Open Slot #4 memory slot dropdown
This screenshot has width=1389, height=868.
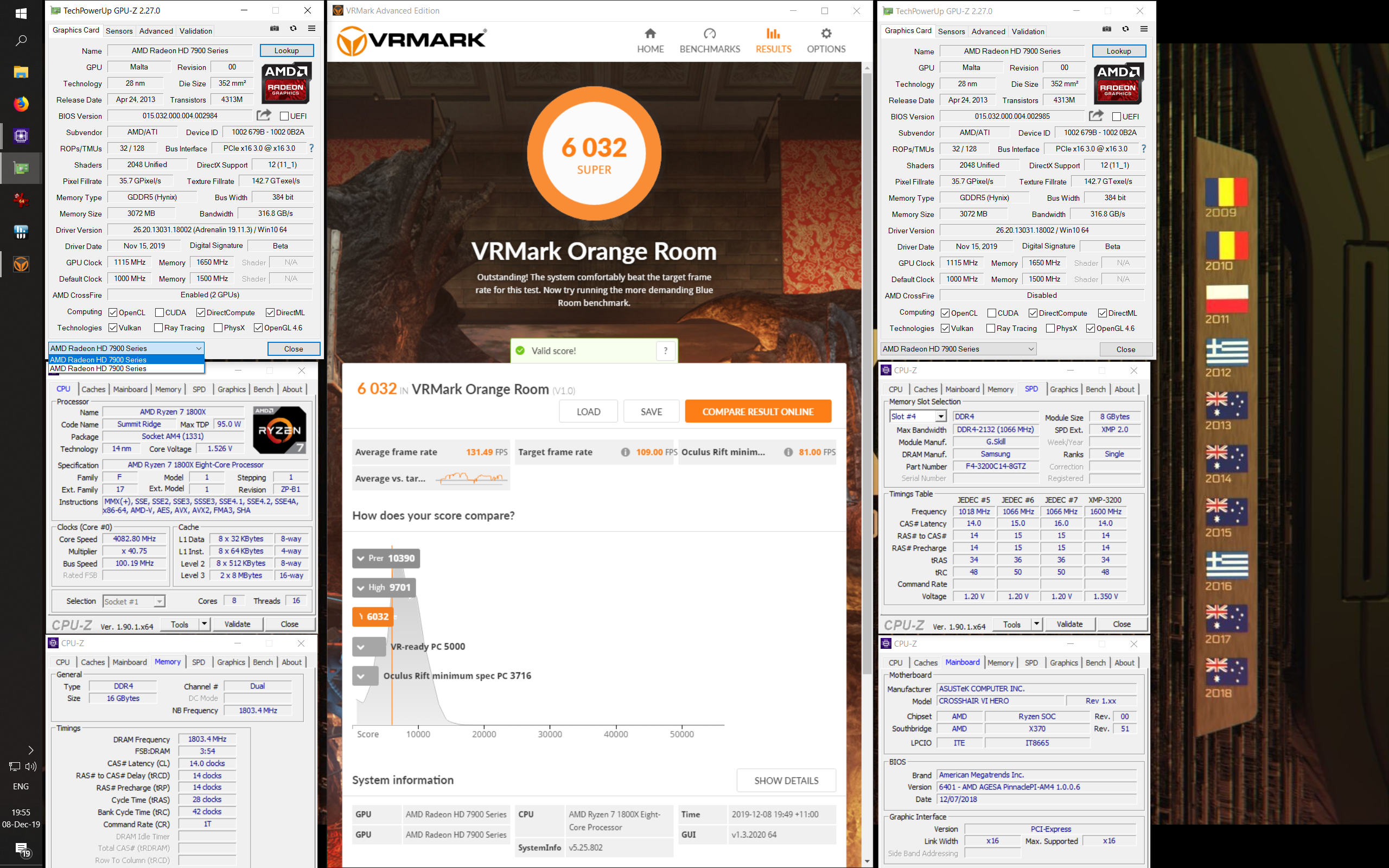(x=941, y=417)
